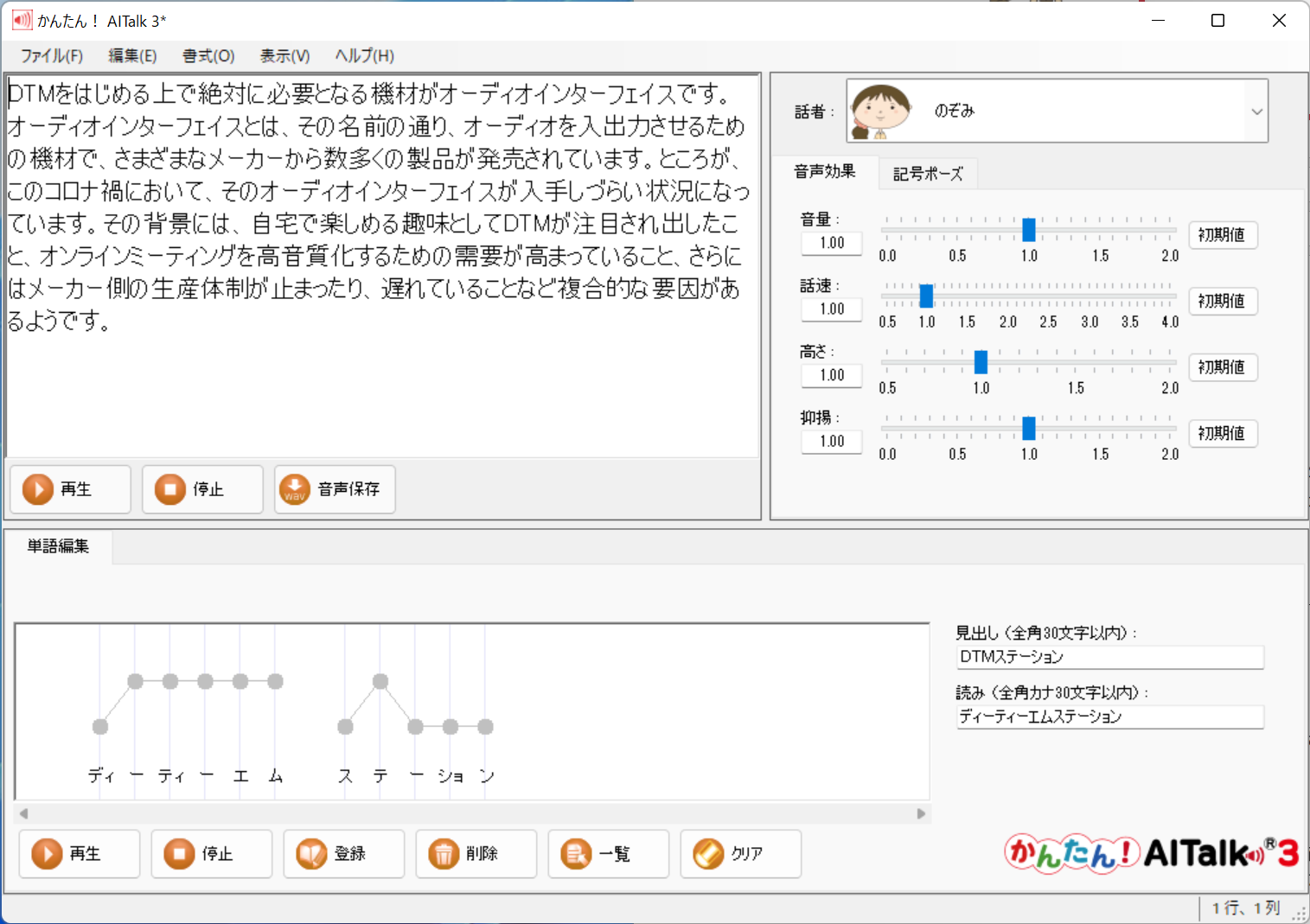Reset 話速 with its 初期値 button
1310x924 pixels.
(x=1223, y=301)
